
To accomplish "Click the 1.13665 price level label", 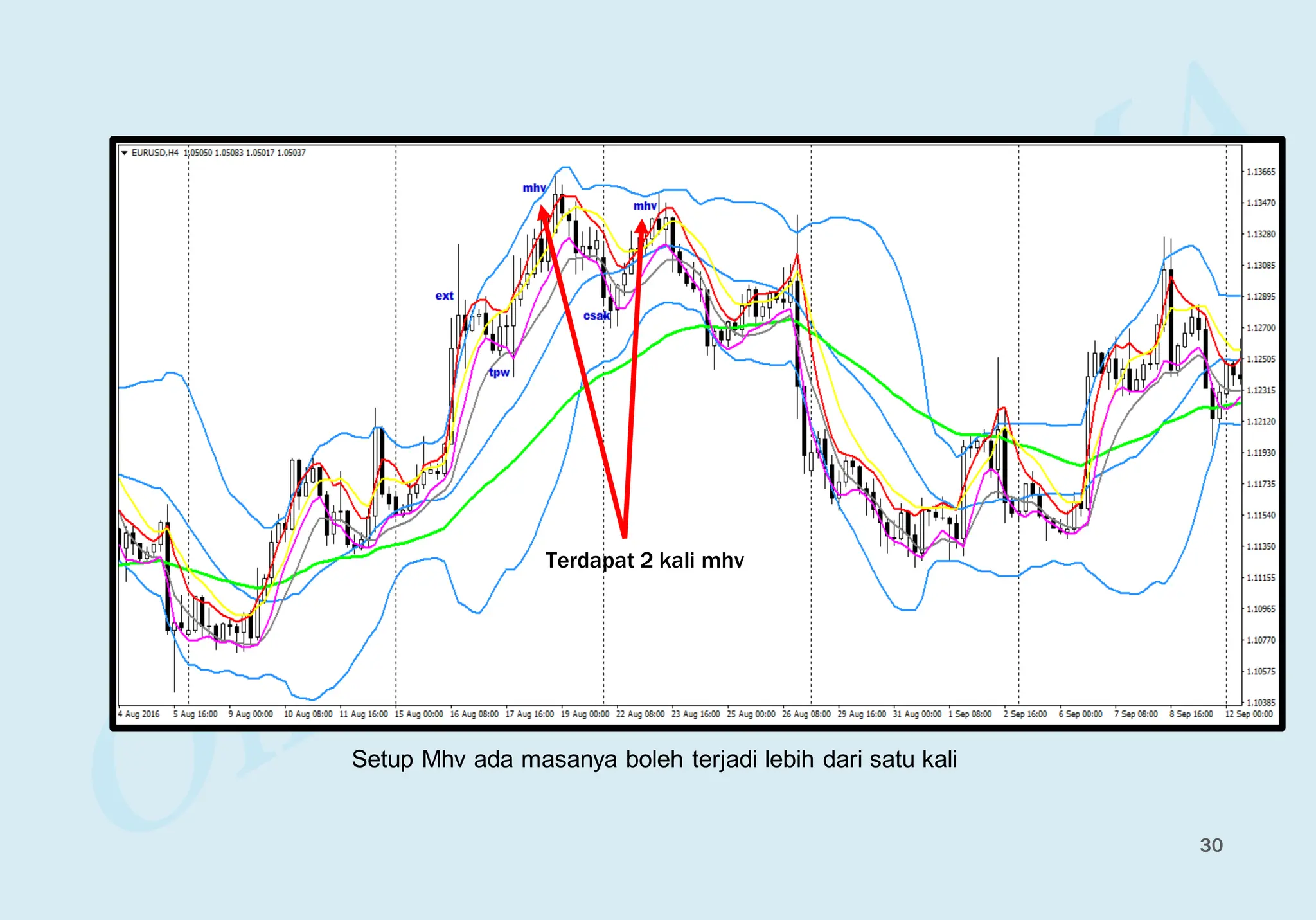I will click(1260, 172).
